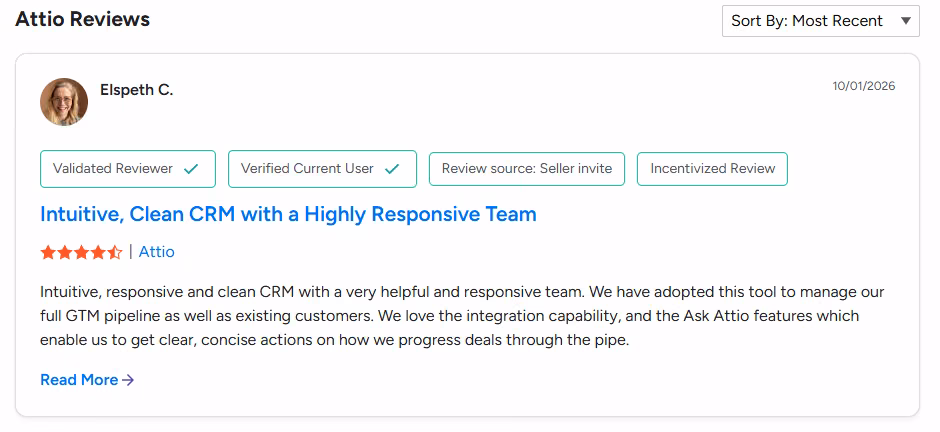Click the Review source: Seller invite badge
Screen dimensions: 940x432
click(527, 169)
